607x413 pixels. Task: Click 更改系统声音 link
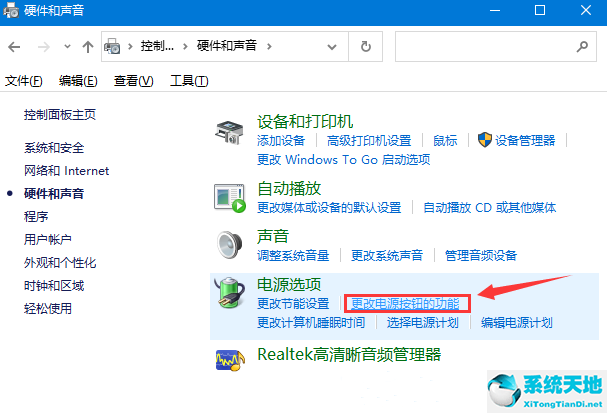(387, 255)
